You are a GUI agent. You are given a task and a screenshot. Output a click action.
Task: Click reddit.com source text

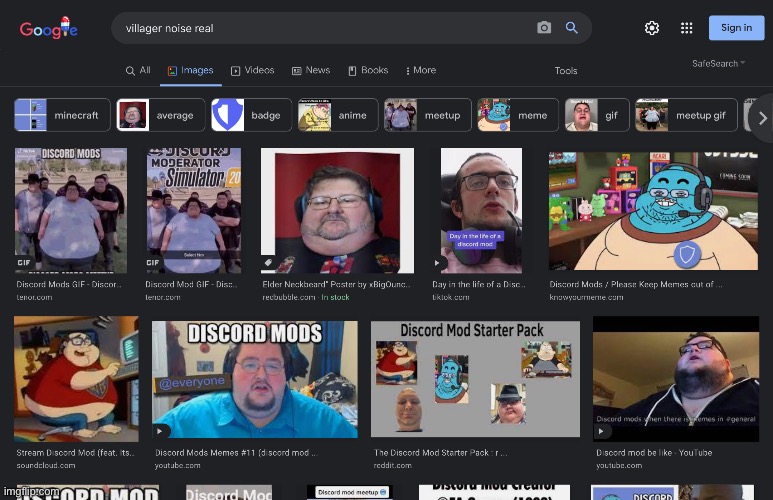pos(392,465)
